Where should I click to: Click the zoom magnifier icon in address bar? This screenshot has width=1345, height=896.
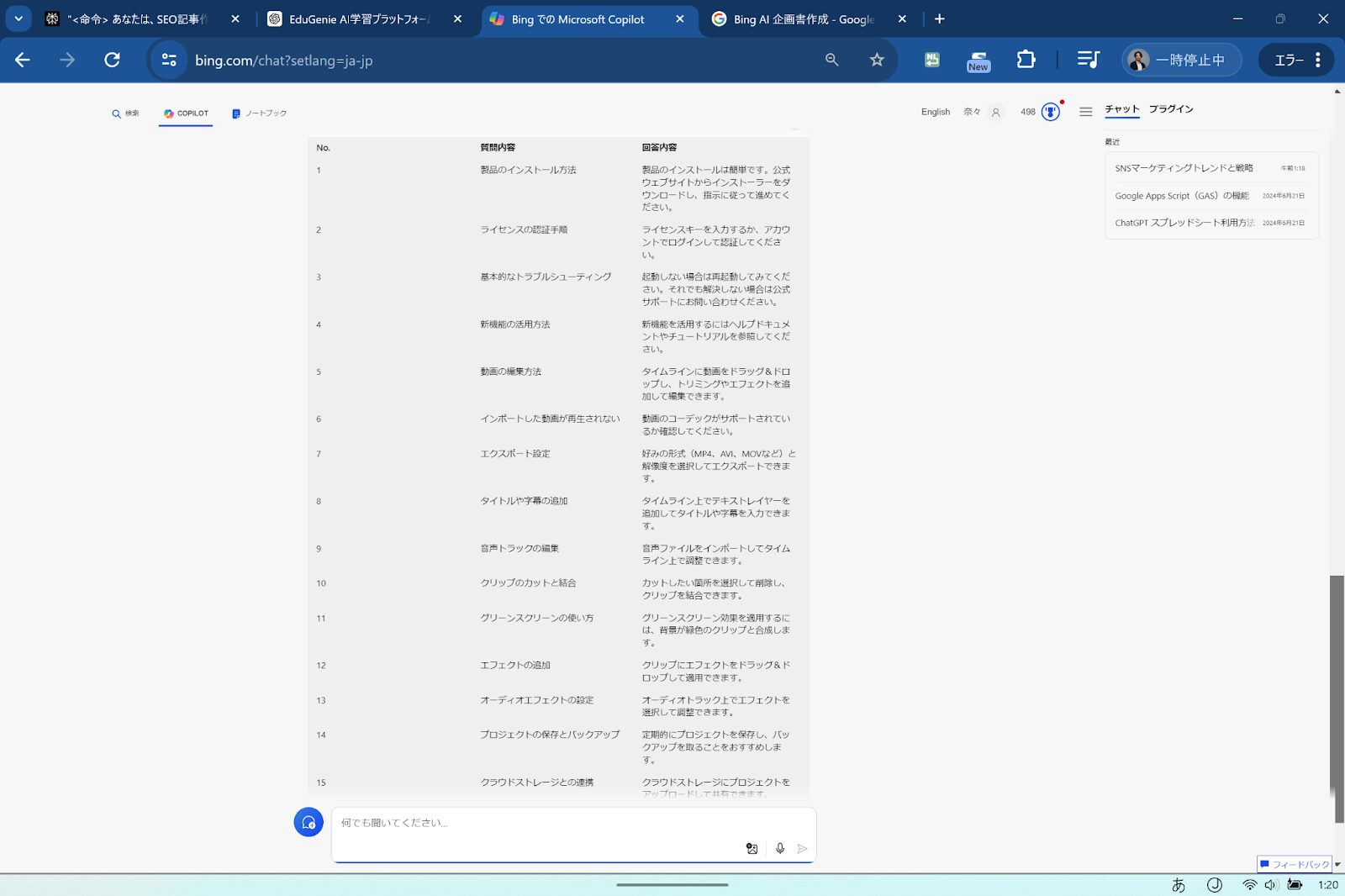(x=832, y=60)
